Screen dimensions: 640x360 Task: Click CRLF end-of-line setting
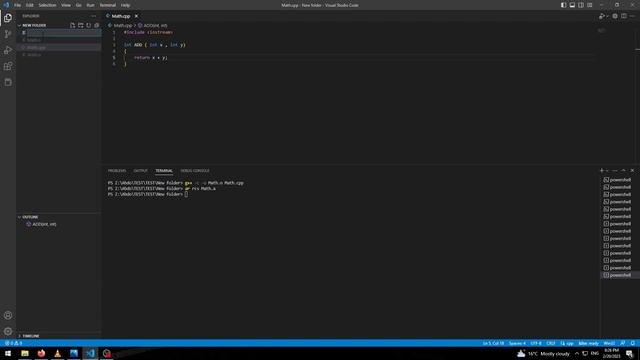point(551,343)
